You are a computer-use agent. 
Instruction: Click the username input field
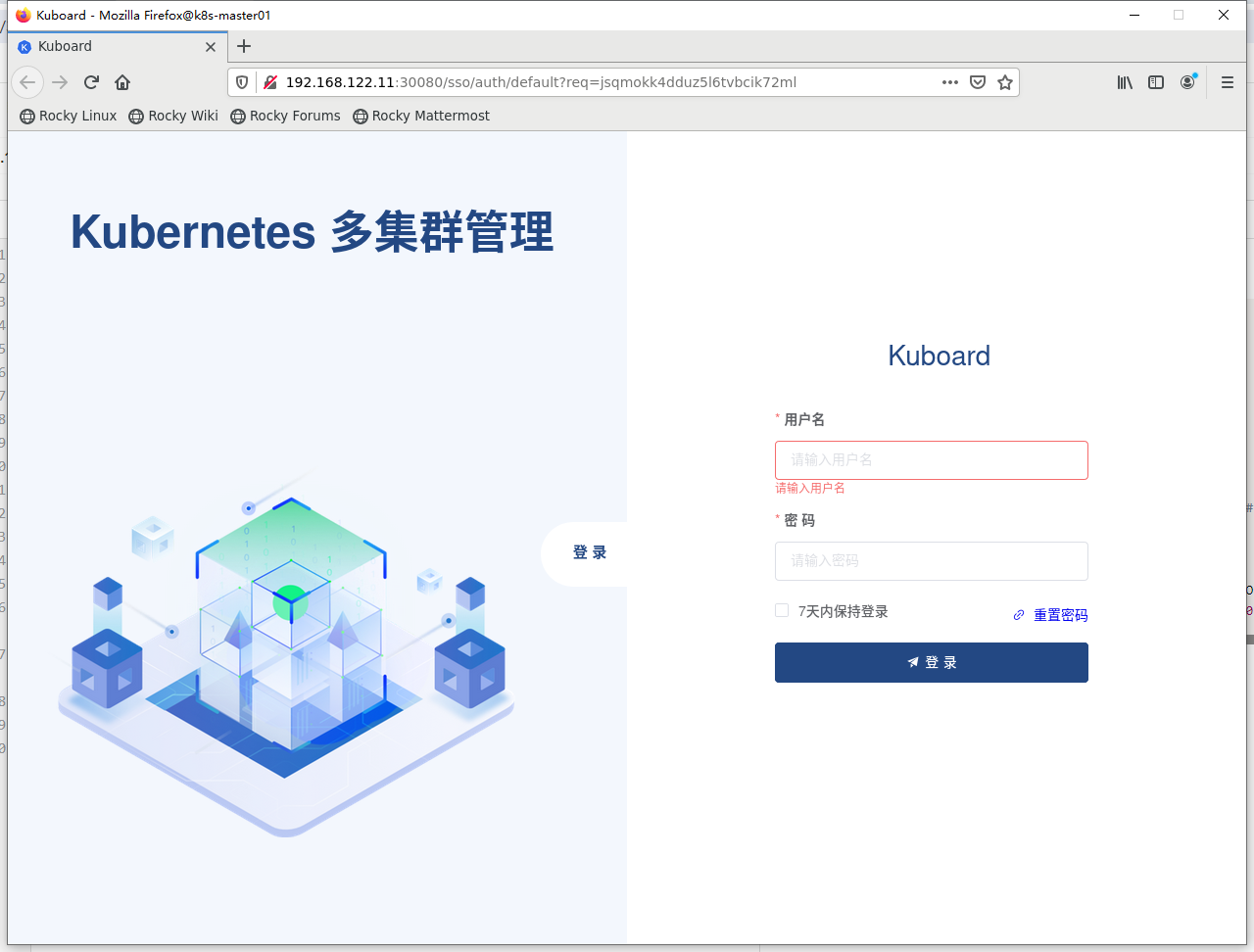coord(932,460)
